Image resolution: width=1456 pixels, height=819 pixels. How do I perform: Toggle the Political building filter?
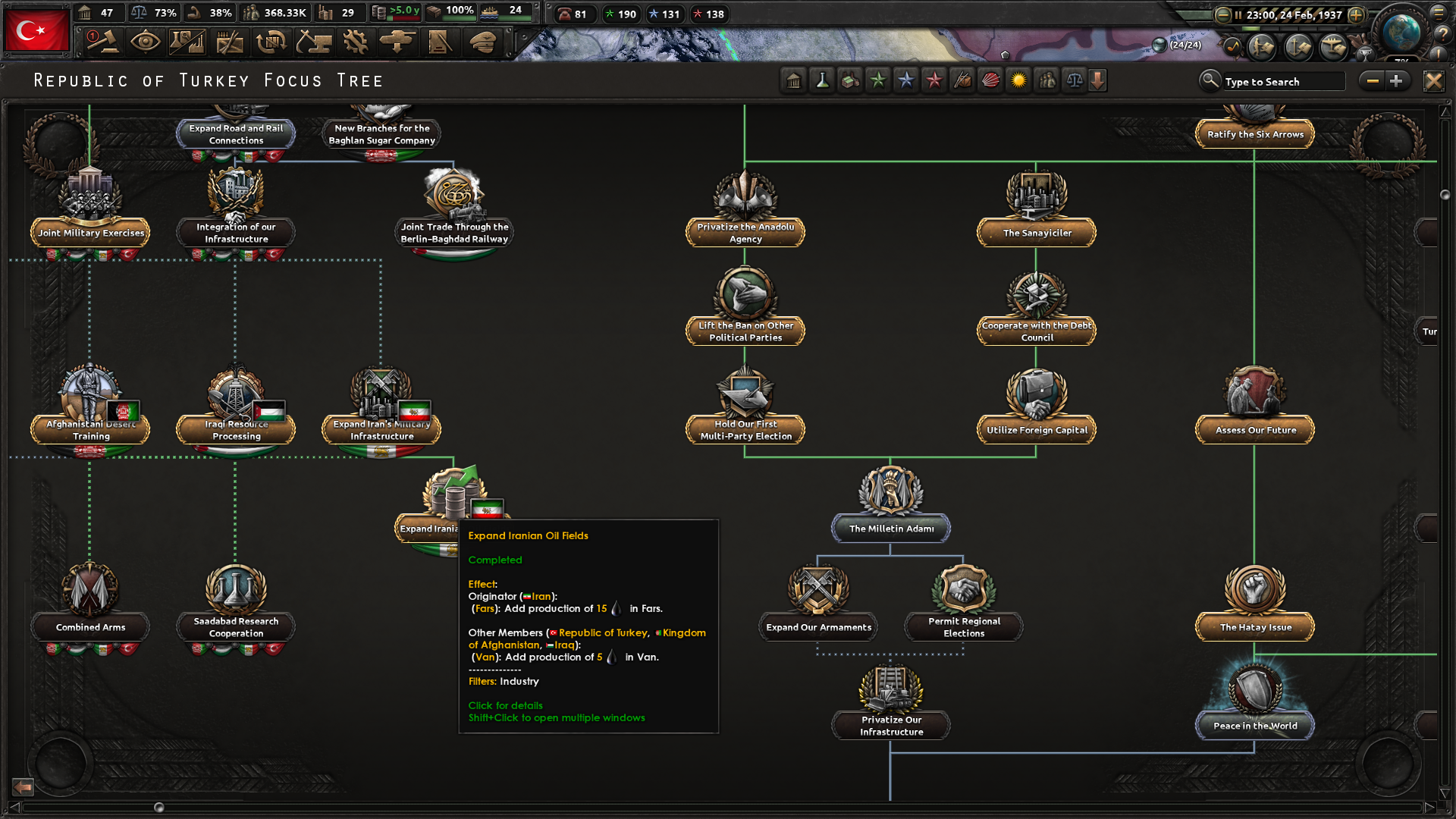click(794, 80)
